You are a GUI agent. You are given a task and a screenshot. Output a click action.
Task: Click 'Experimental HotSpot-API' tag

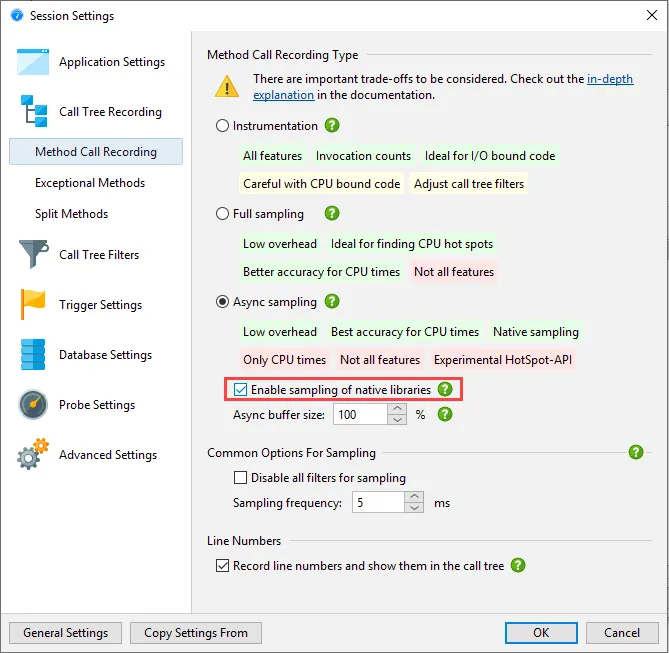[x=503, y=360]
